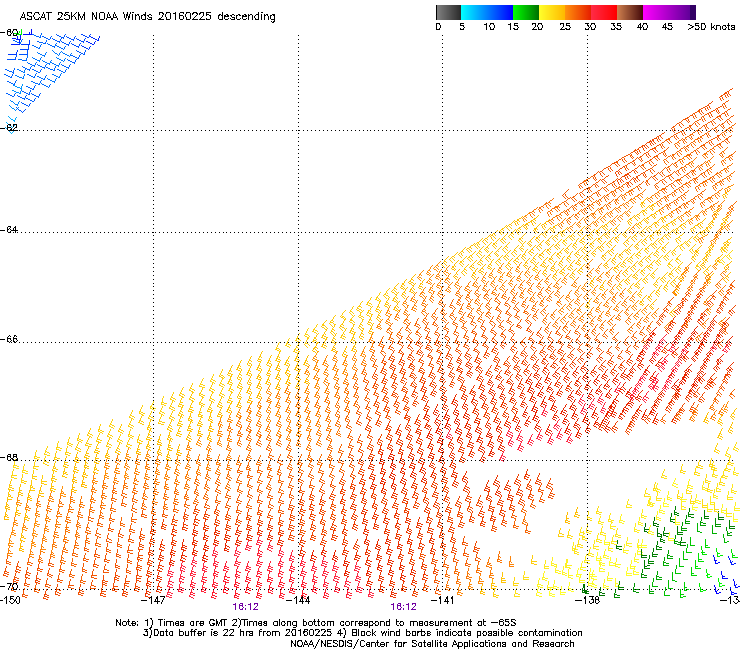Select the brown 35-40 knots color segment
Screen dimensions: 740x650
point(630,12)
